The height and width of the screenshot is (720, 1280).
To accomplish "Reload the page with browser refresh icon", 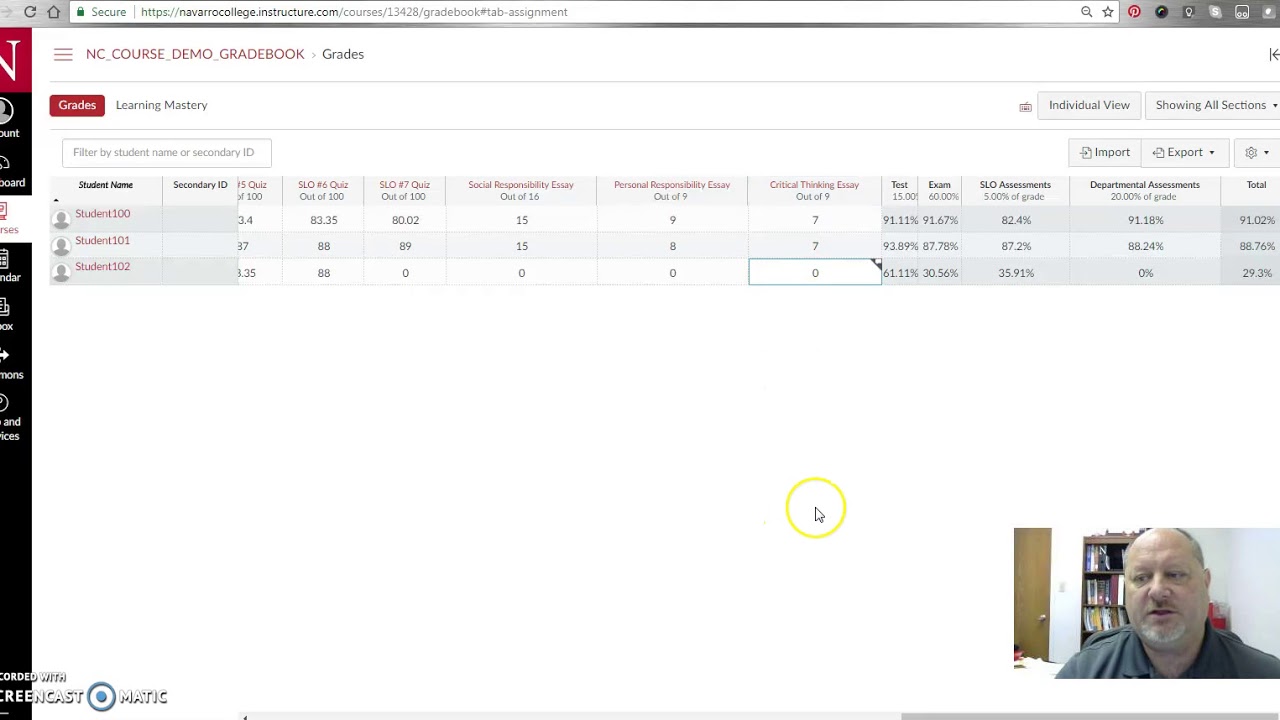I will [x=30, y=12].
